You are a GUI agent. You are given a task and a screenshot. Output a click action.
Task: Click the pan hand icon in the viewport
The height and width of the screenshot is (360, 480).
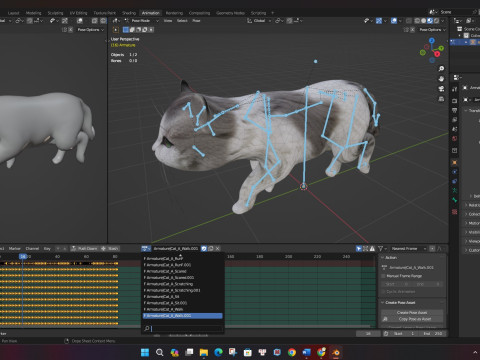tap(441, 79)
